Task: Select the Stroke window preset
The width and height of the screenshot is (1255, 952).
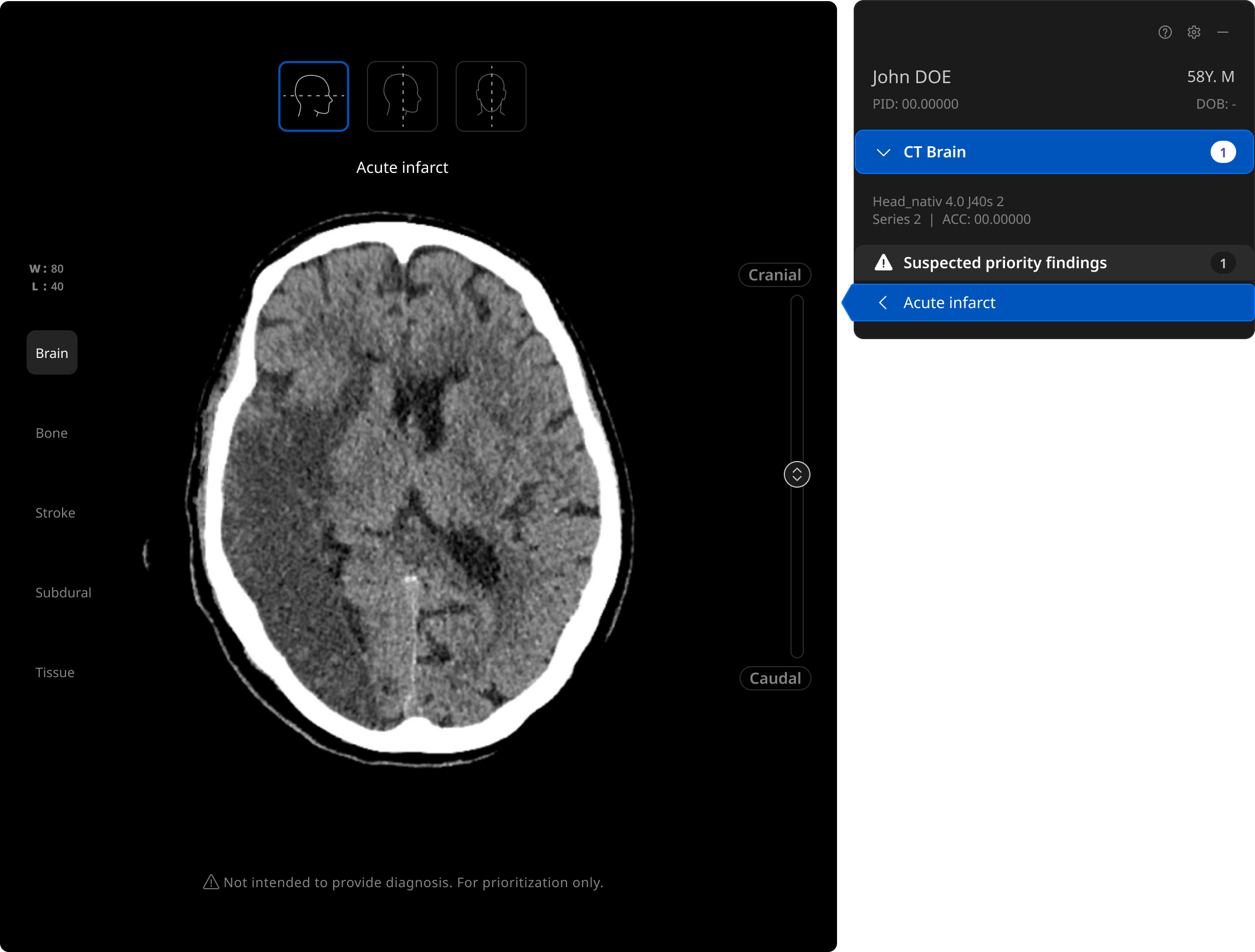Action: click(x=55, y=513)
